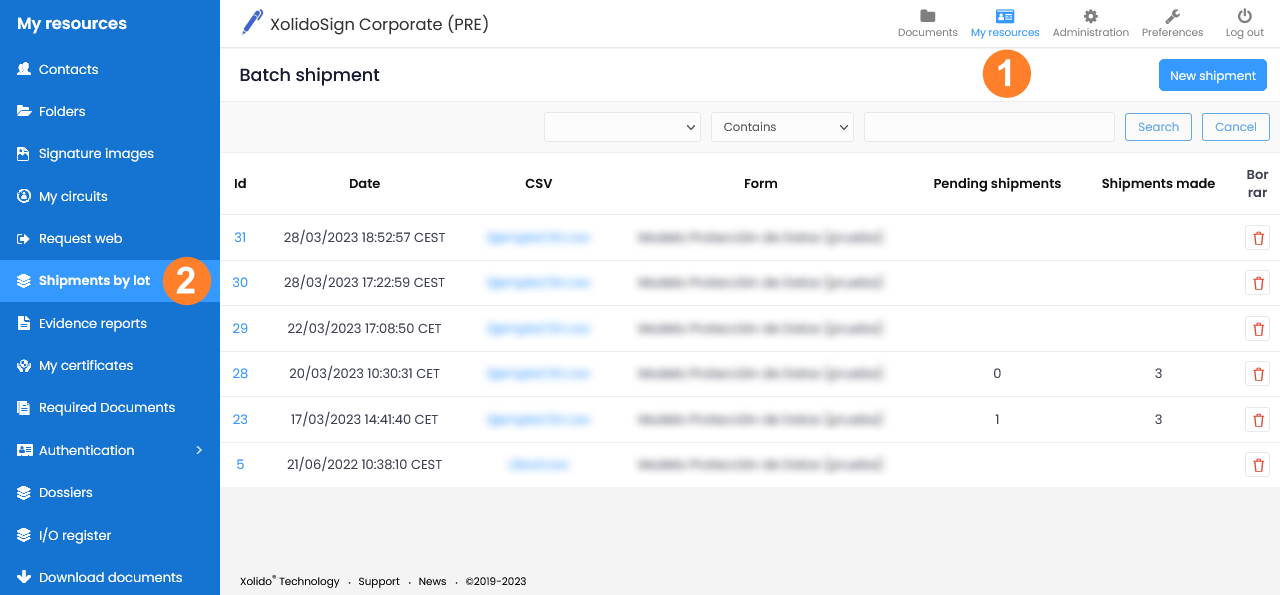
Task: Click pending shipments value 1 in row 23
Action: 997,419
